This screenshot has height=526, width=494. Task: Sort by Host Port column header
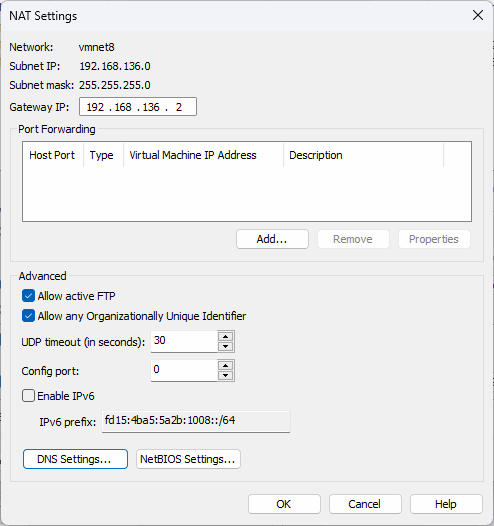[x=53, y=155]
